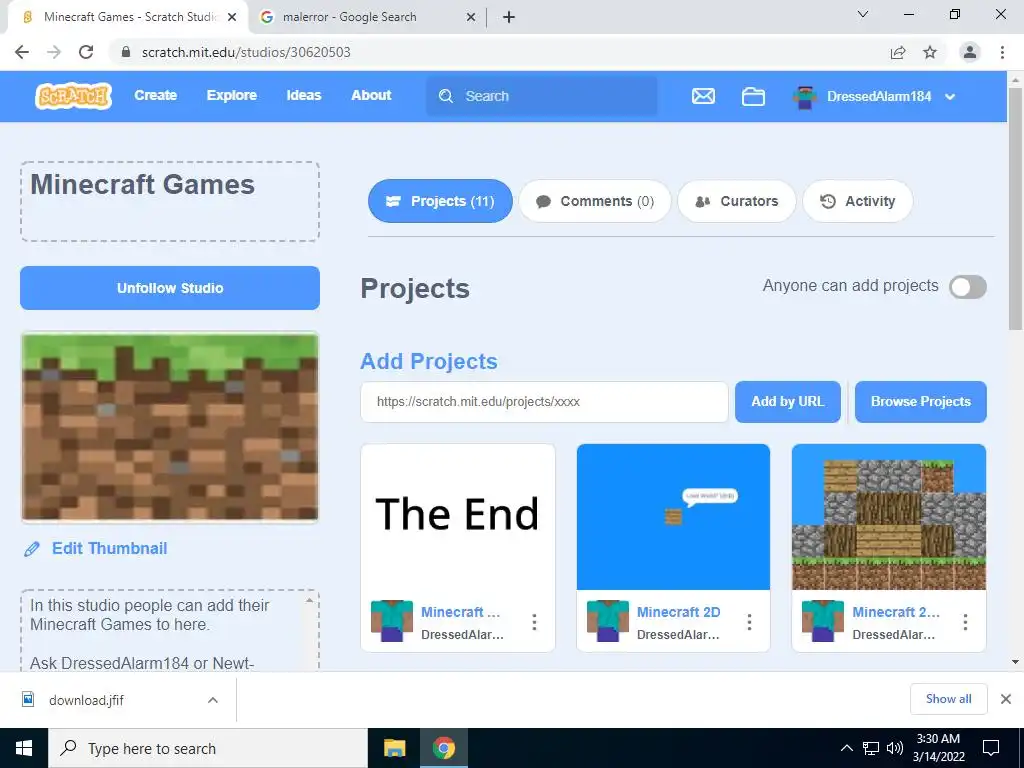Viewport: 1024px width, 768px height.
Task: Click the DressedAlarm184 avatar in navbar
Action: point(805,97)
